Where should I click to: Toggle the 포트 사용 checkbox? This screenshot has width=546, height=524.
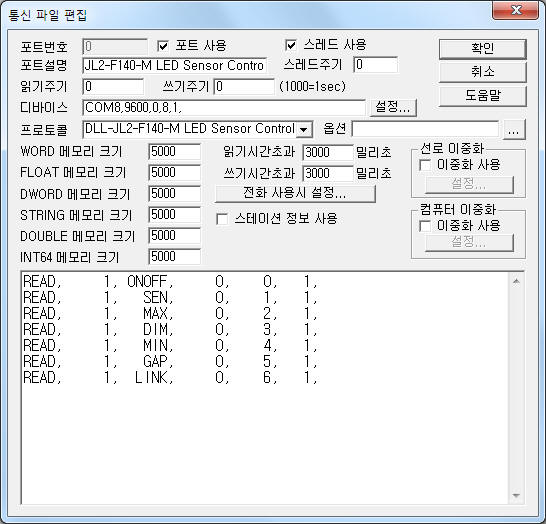(163, 46)
